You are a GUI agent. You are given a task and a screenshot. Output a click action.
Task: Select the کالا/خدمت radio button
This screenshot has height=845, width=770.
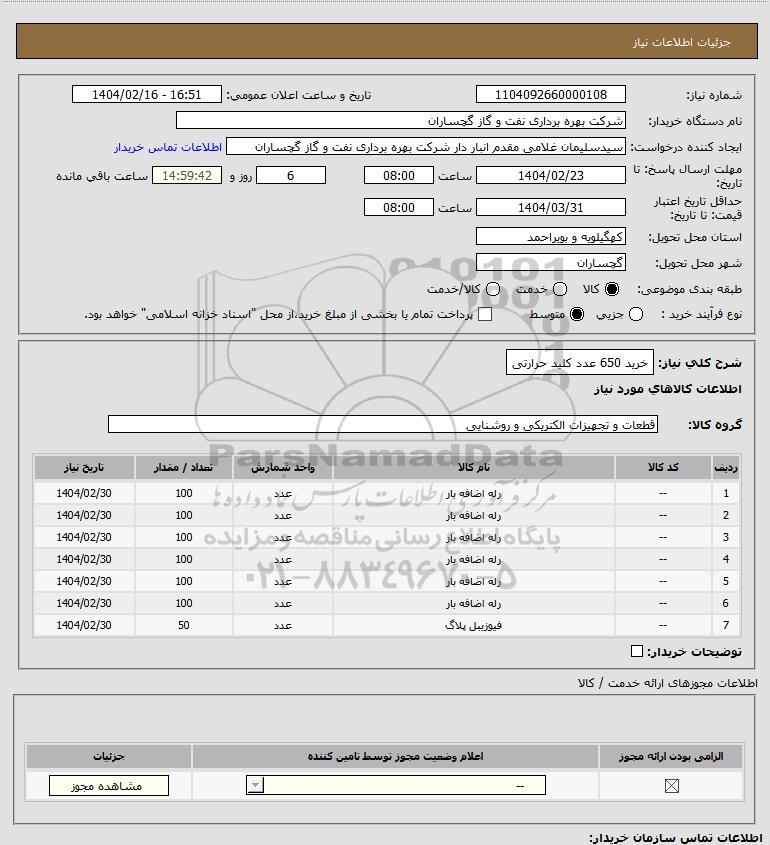pos(492,289)
